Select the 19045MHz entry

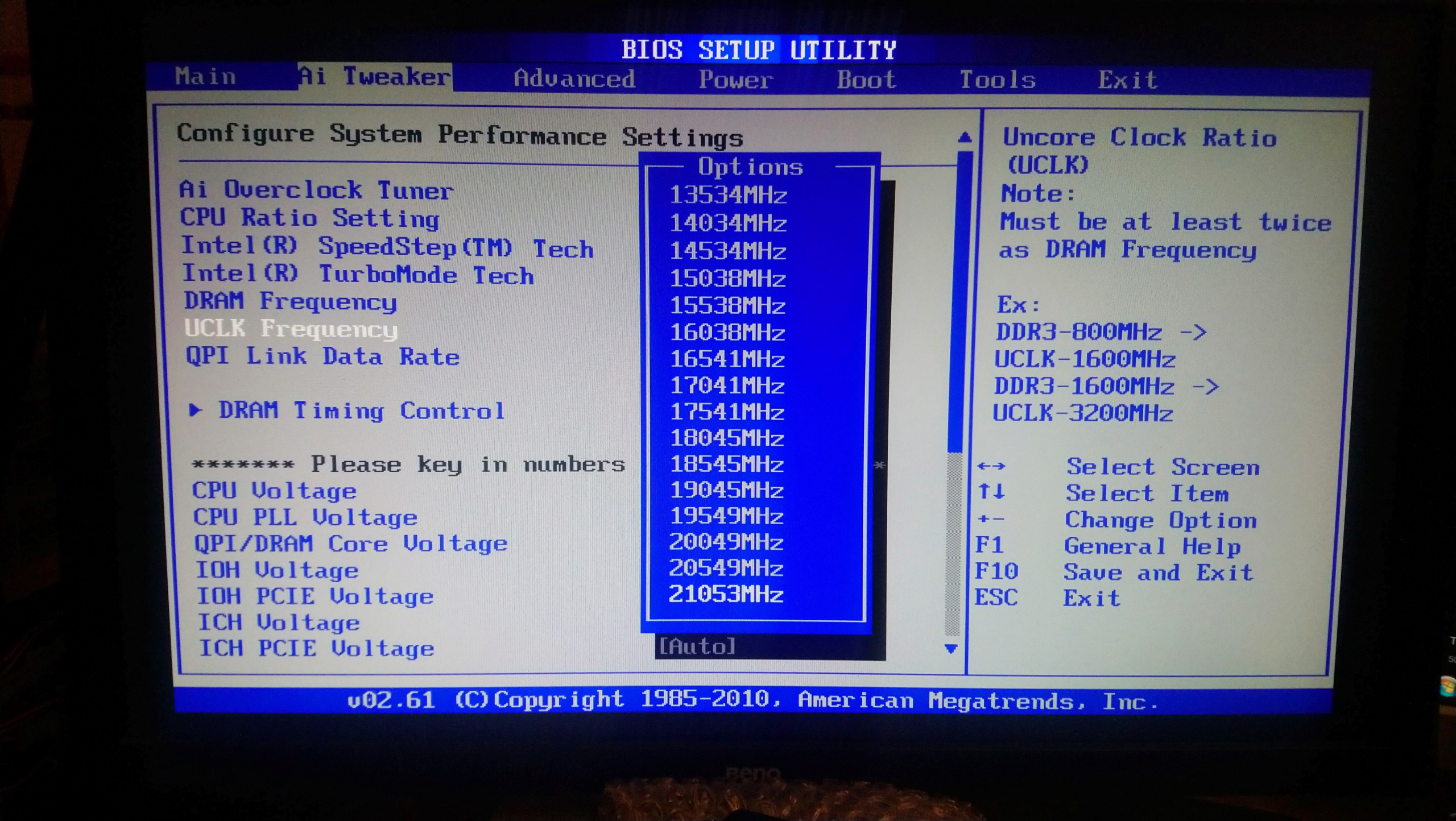click(727, 490)
